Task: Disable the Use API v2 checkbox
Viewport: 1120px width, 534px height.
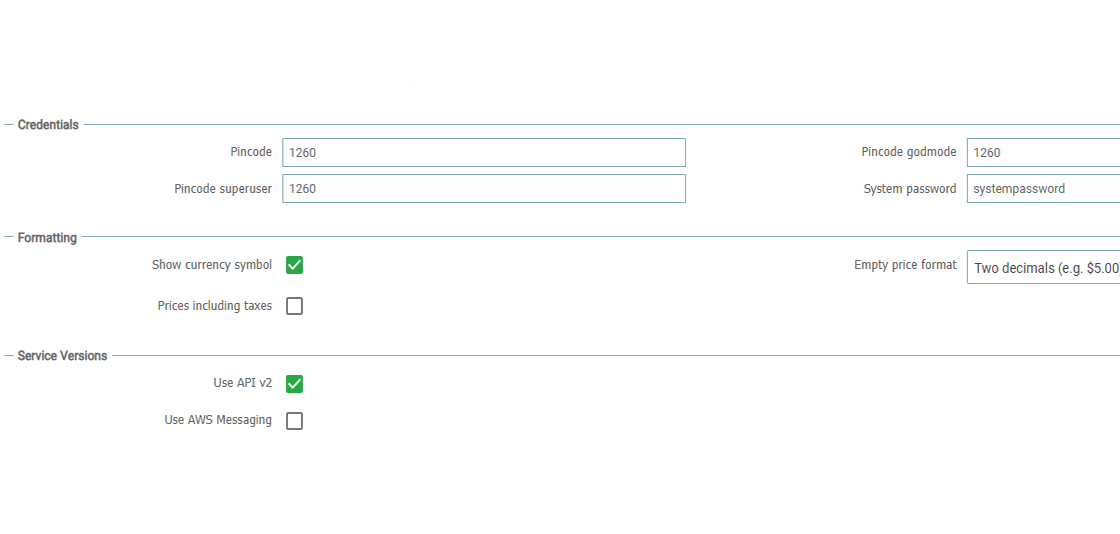Action: [294, 384]
